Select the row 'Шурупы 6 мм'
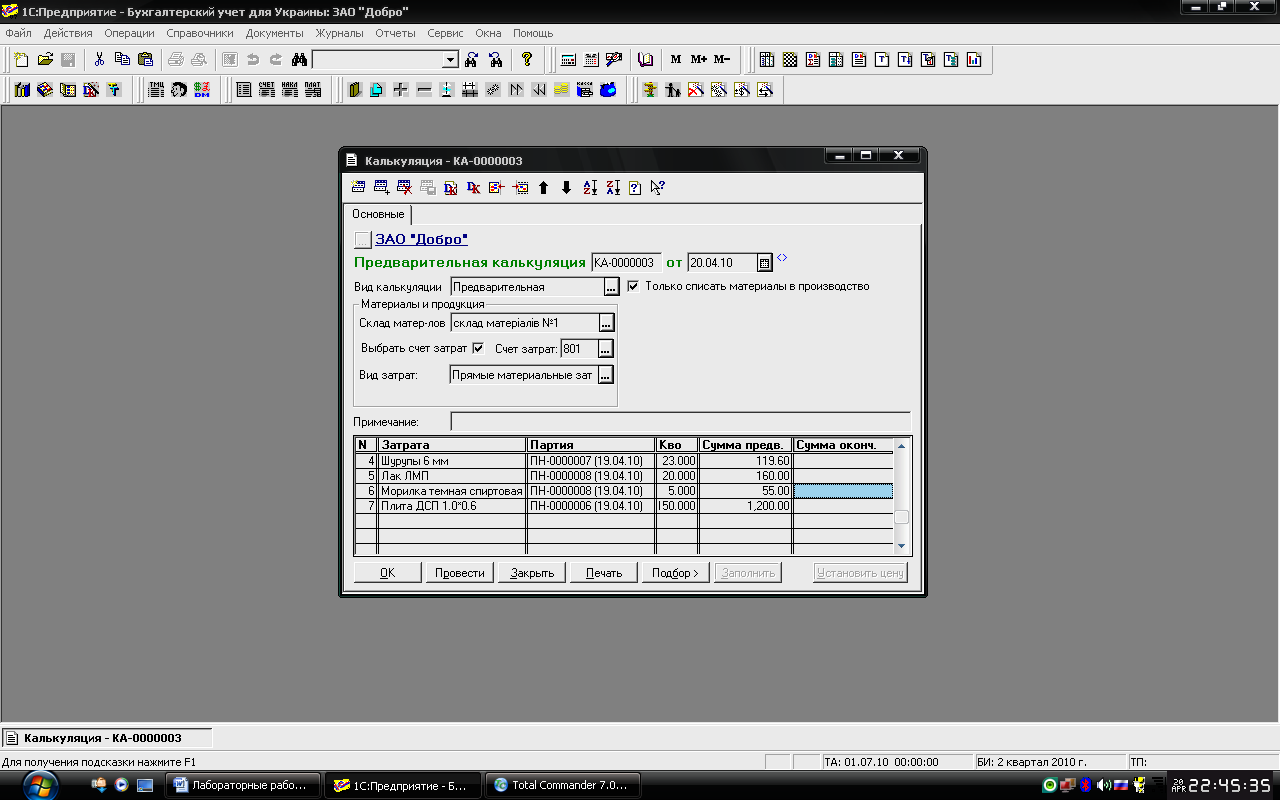 tap(624, 461)
